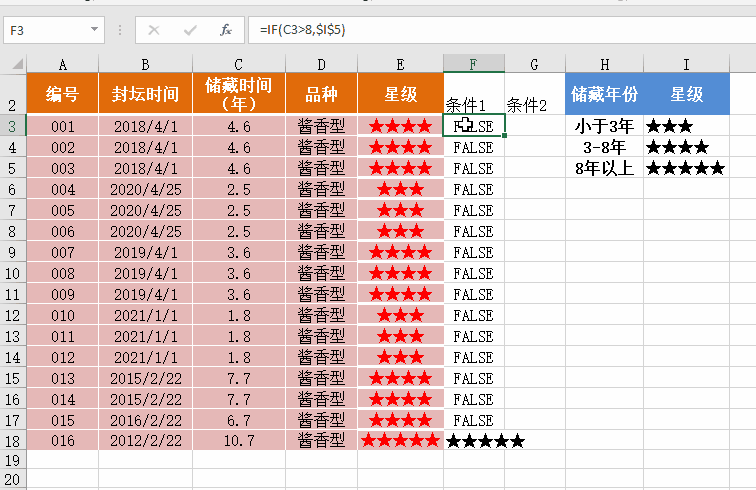Screen dimensions: 756x490
Task: Select the three black stars cell in column I
Action: point(686,126)
